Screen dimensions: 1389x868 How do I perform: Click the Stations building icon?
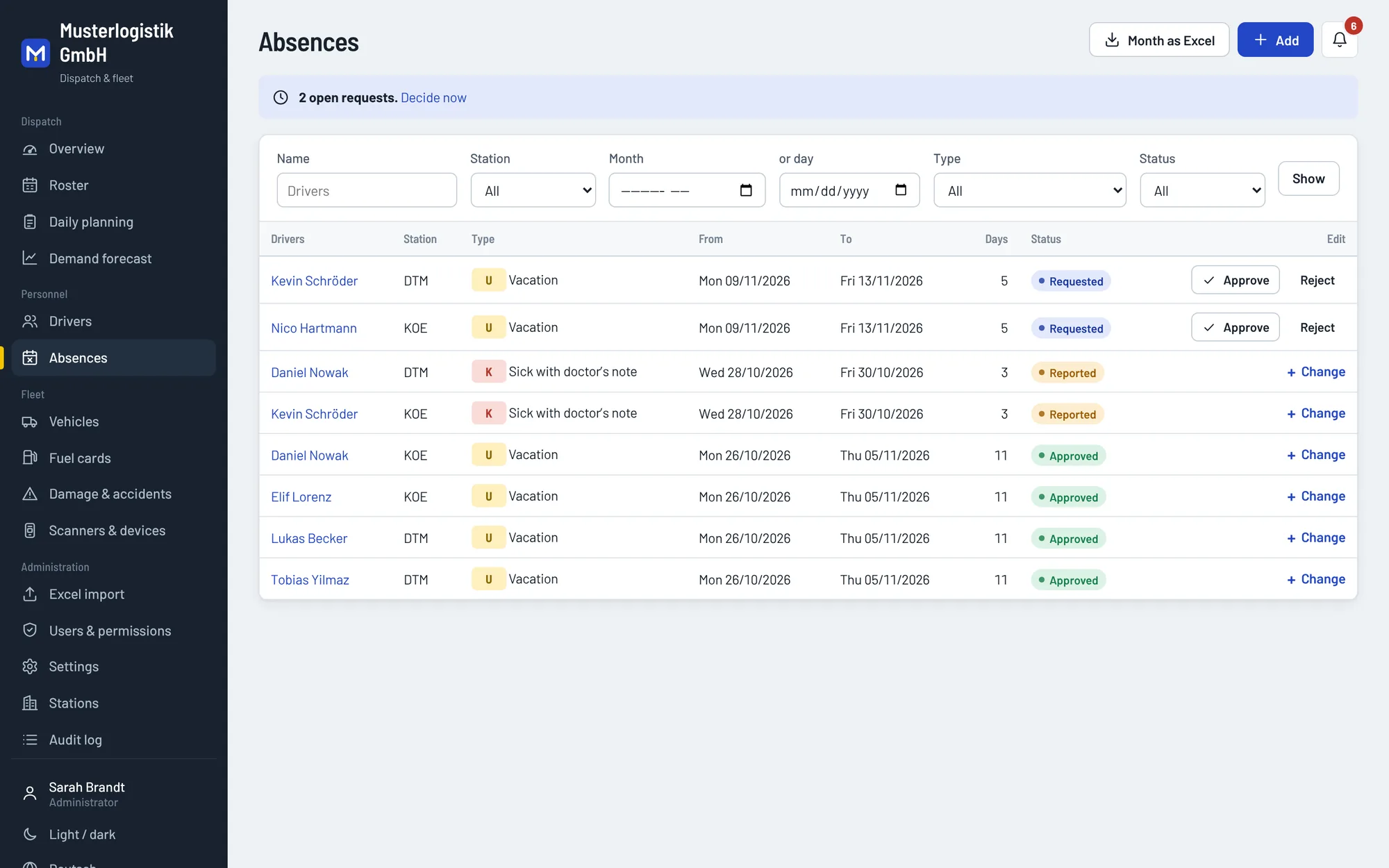30,703
